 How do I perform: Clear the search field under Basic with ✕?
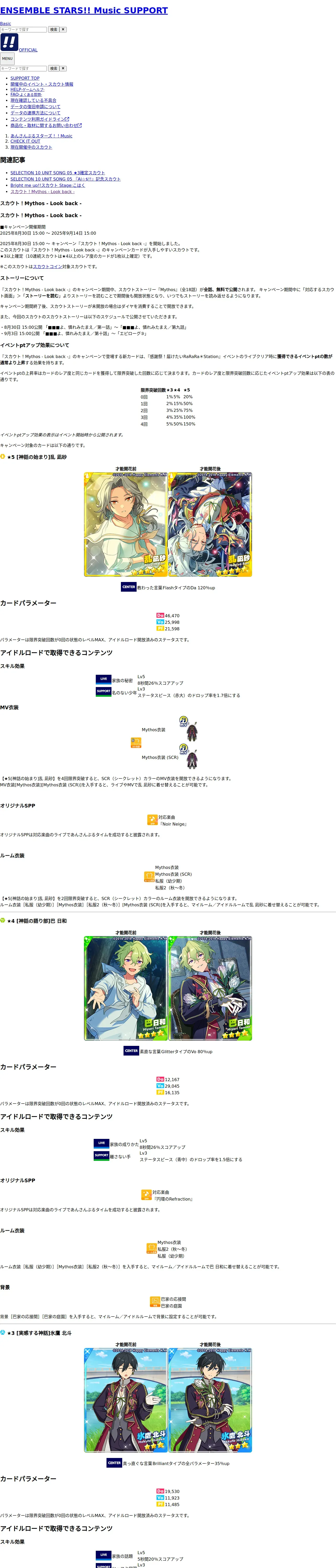point(63,29)
